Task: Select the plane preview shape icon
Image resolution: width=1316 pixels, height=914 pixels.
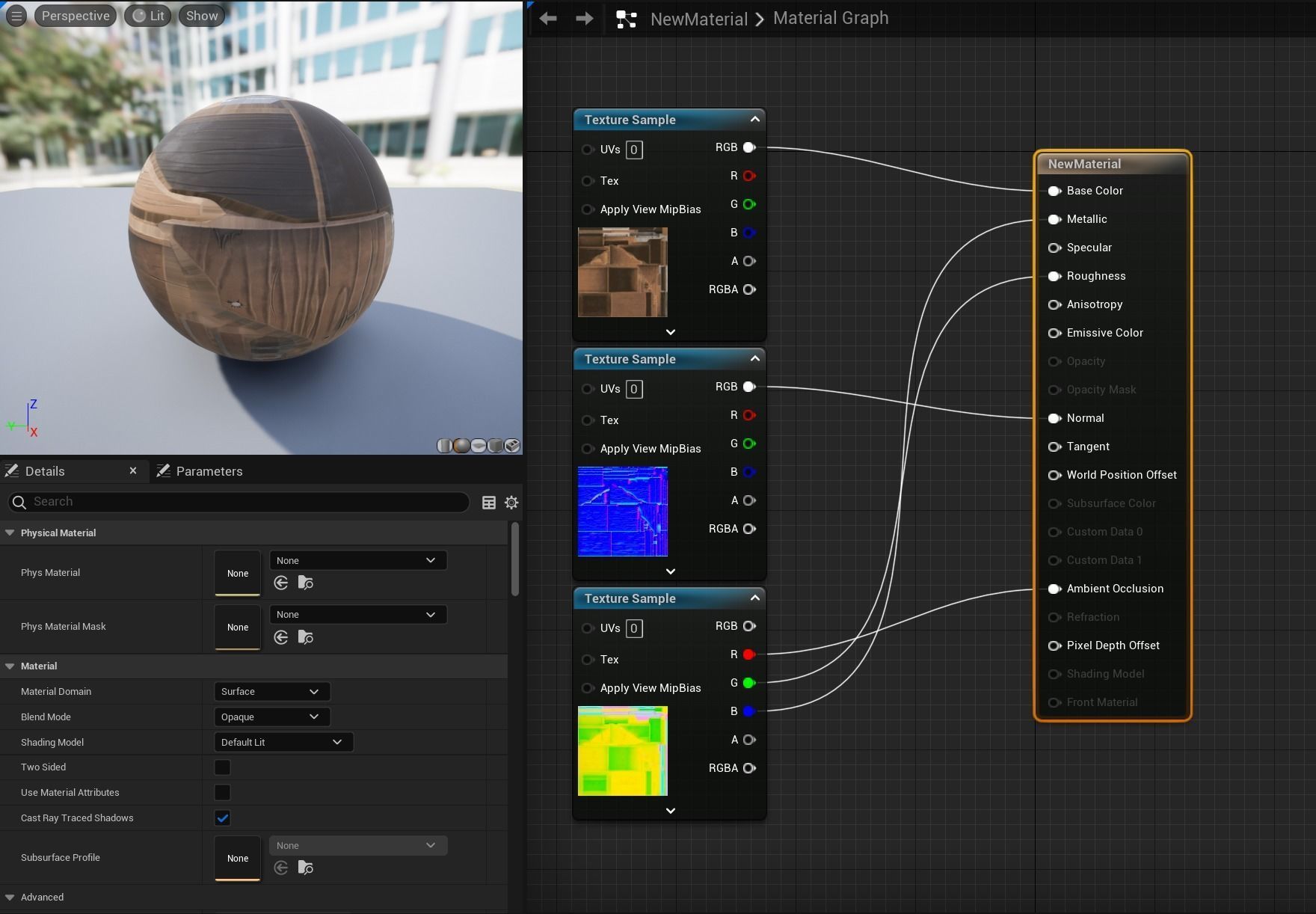Action: pos(479,446)
